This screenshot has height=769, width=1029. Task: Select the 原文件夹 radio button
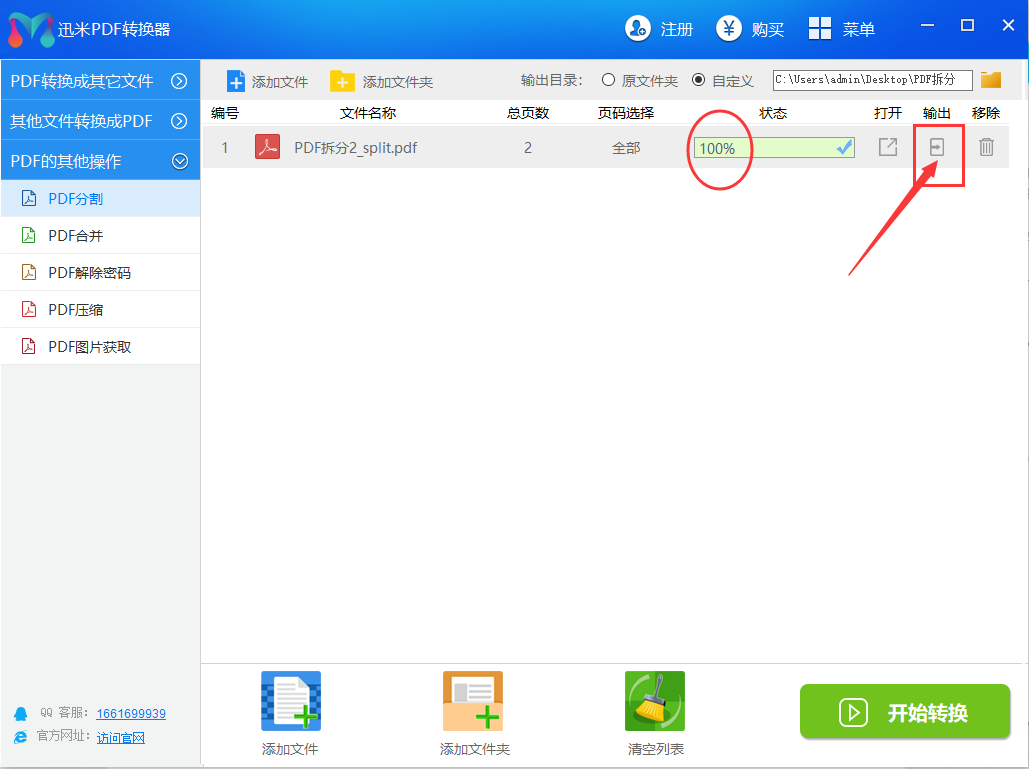point(608,80)
